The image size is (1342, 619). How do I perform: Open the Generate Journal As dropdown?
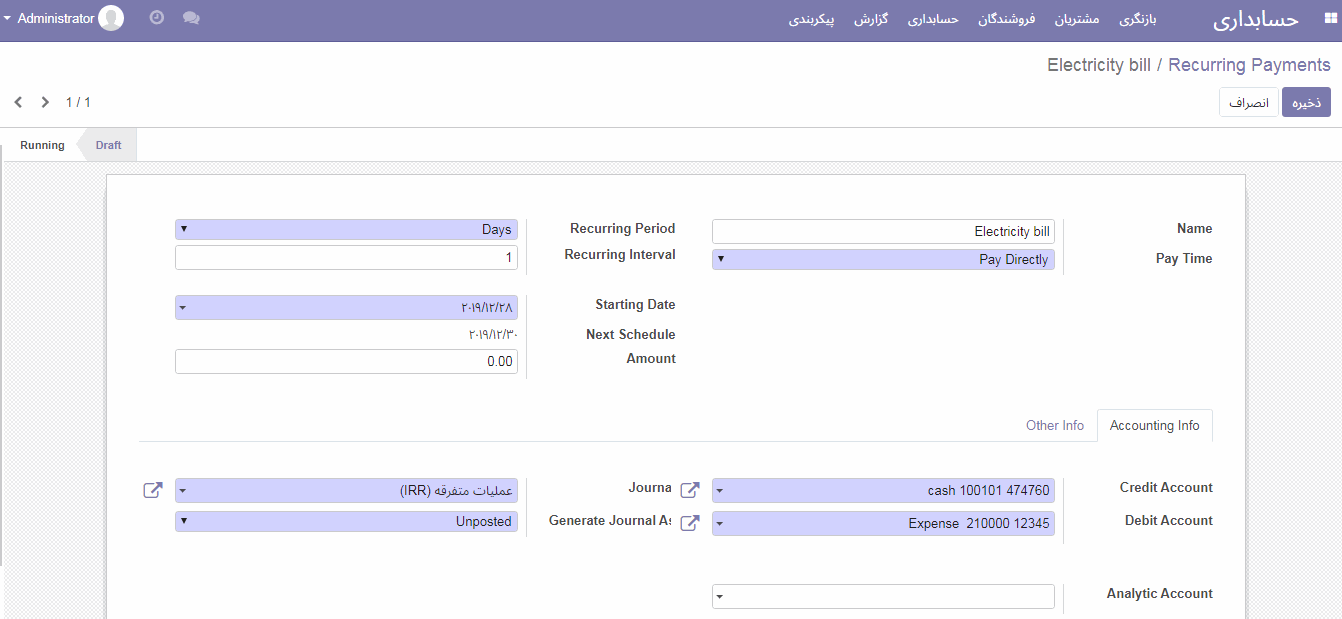[x=346, y=522]
